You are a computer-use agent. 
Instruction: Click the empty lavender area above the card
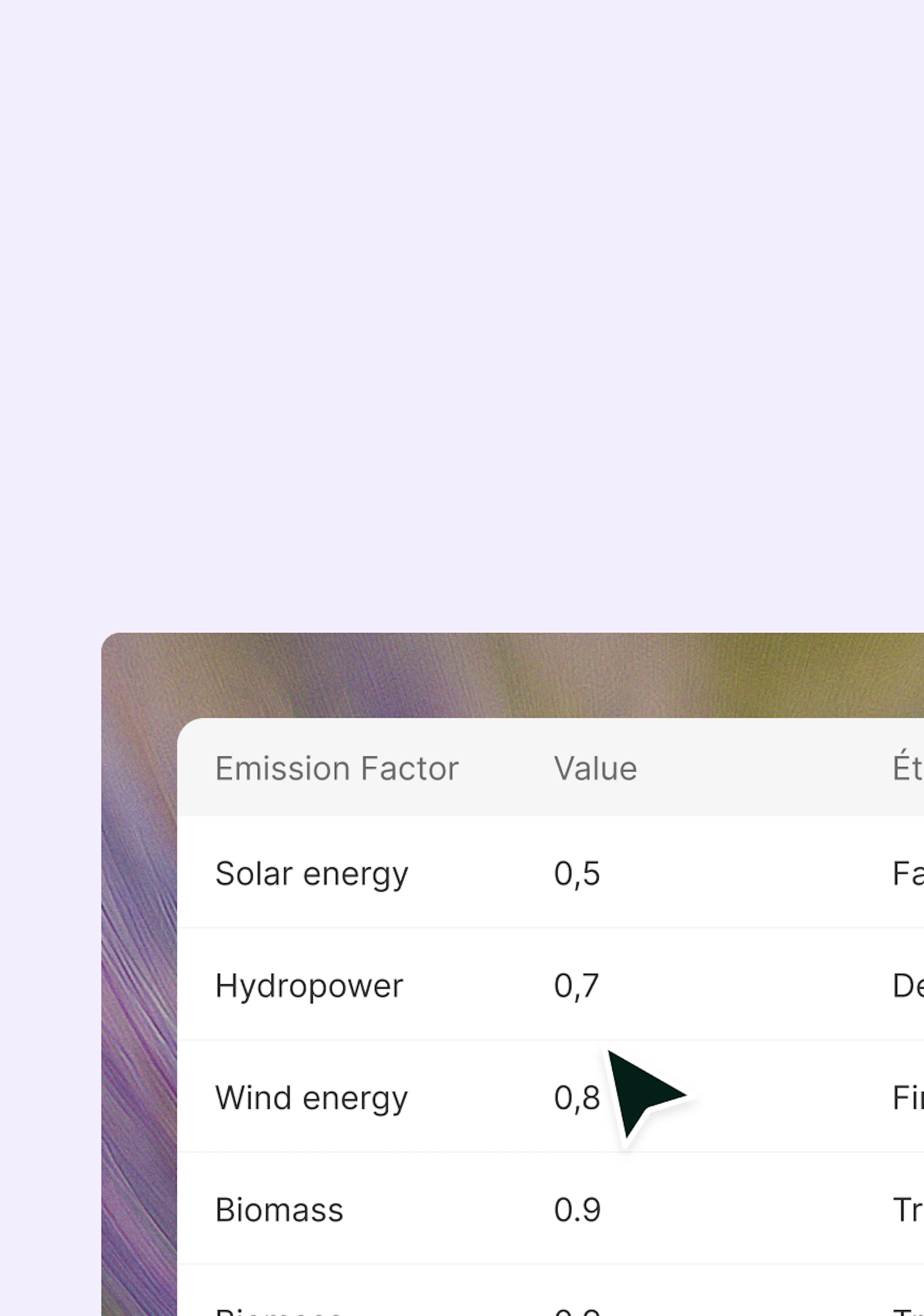(x=462, y=315)
